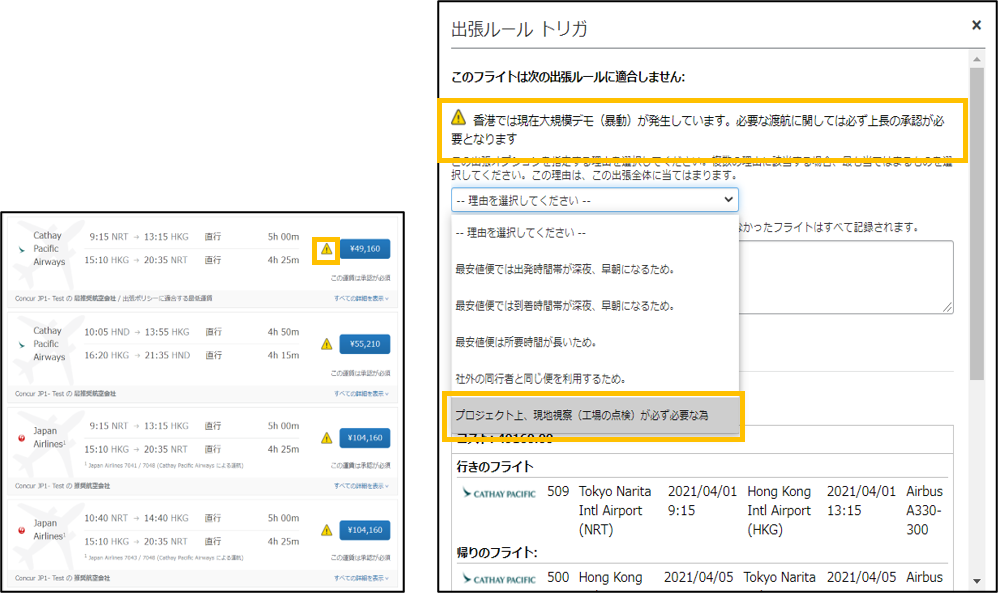Click the warning icon on the 9:15 Japan Airlines flight
This screenshot has height=593, width=998.
327,438
